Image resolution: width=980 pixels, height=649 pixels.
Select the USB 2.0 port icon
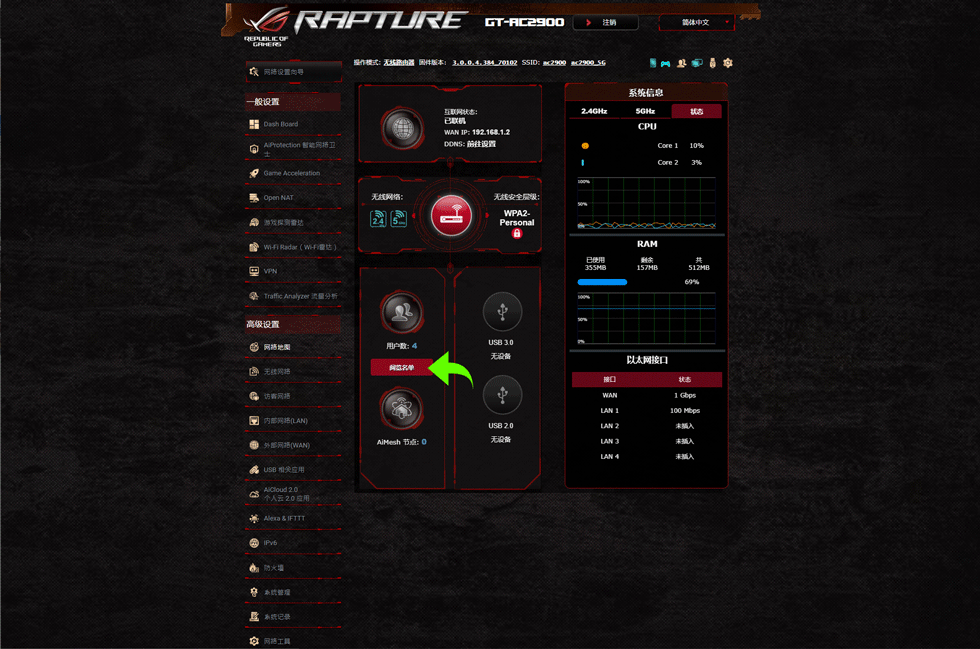(502, 395)
